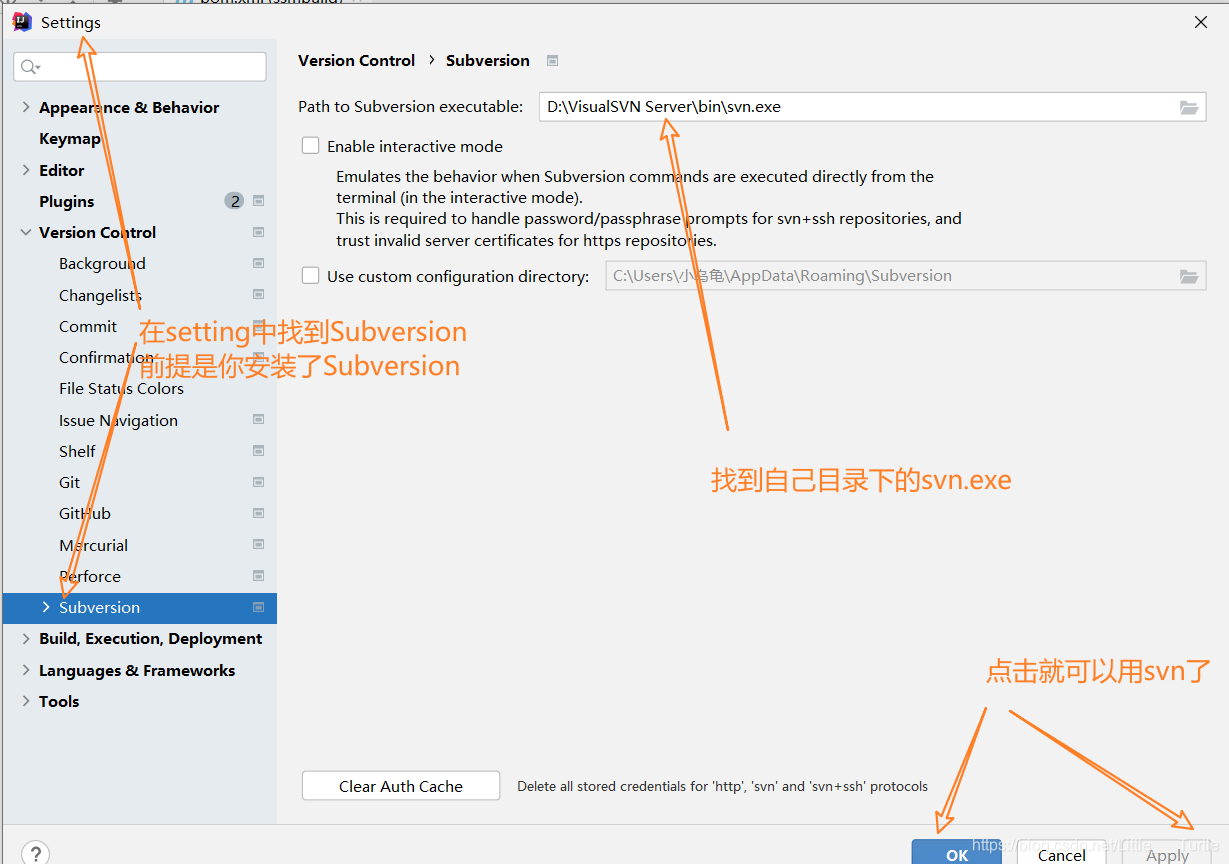The height and width of the screenshot is (864, 1229).
Task: Click the project icon on the Shelf row
Action: click(x=259, y=450)
